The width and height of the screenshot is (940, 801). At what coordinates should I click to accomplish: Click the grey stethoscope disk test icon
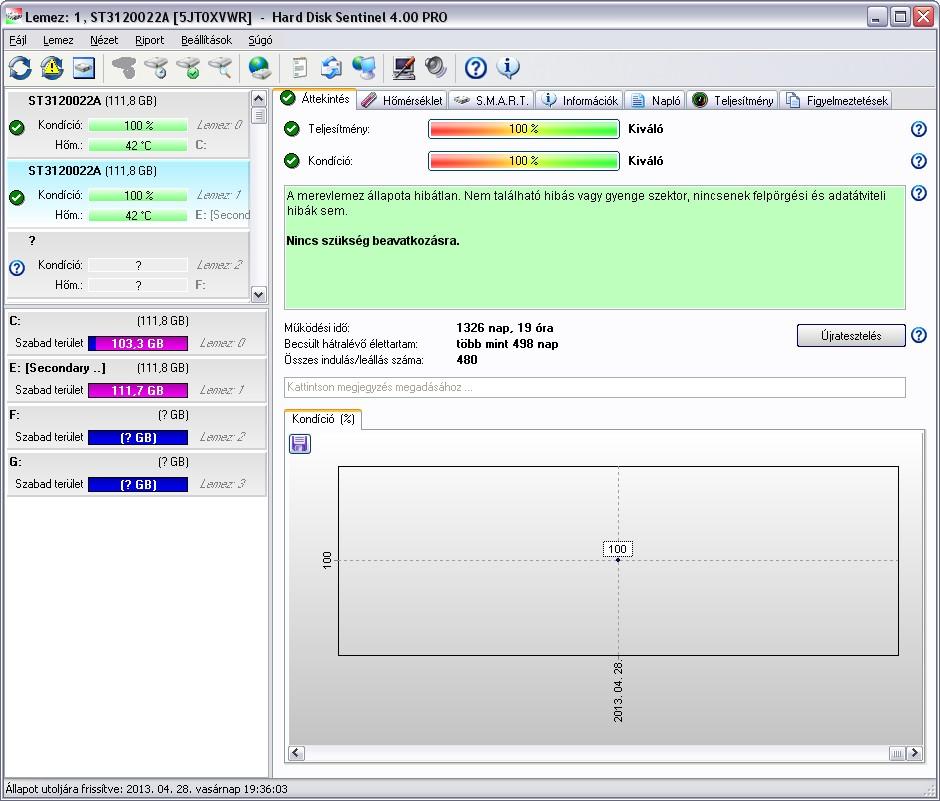124,68
